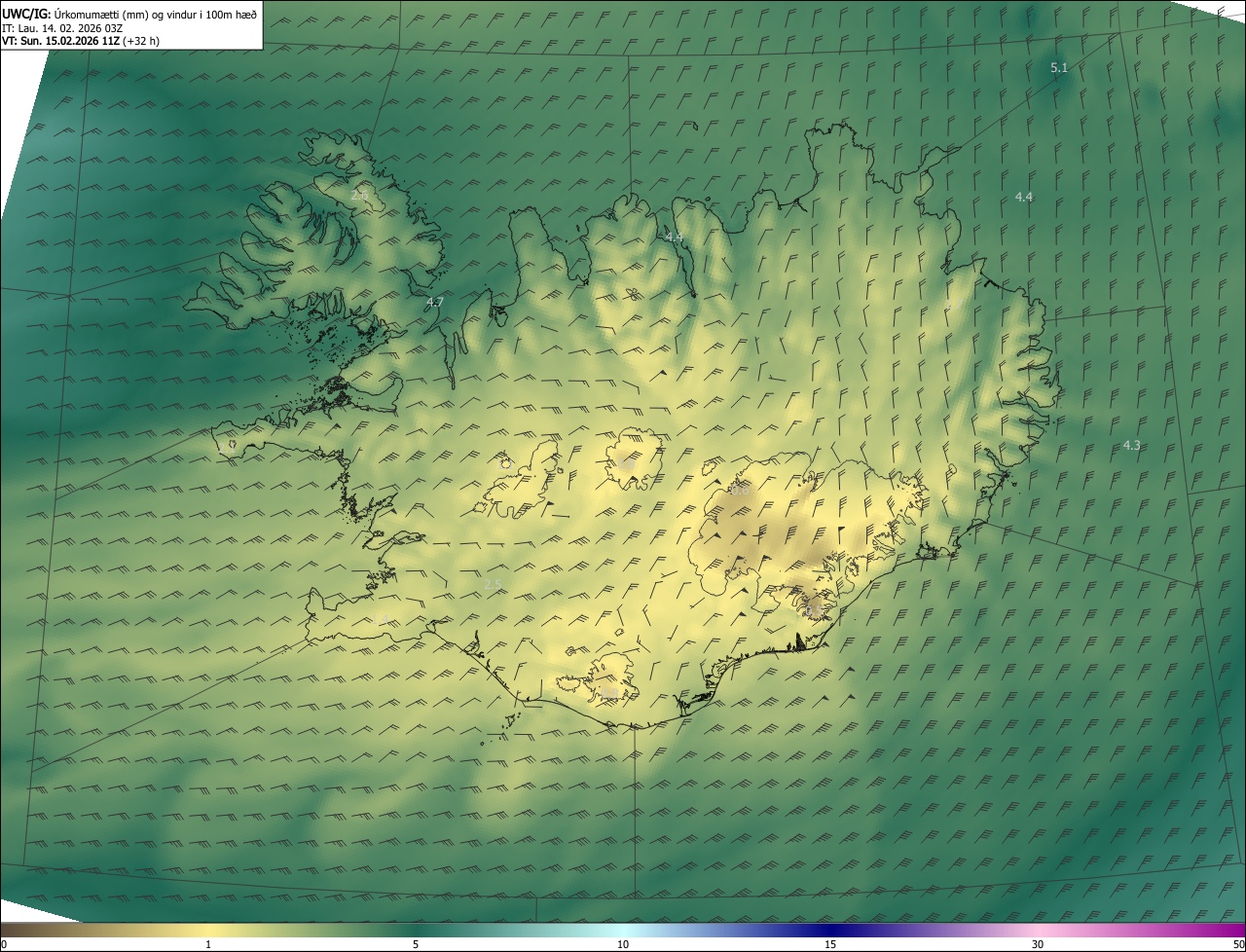Click the colour bar tick label 15

pyautogui.click(x=830, y=944)
